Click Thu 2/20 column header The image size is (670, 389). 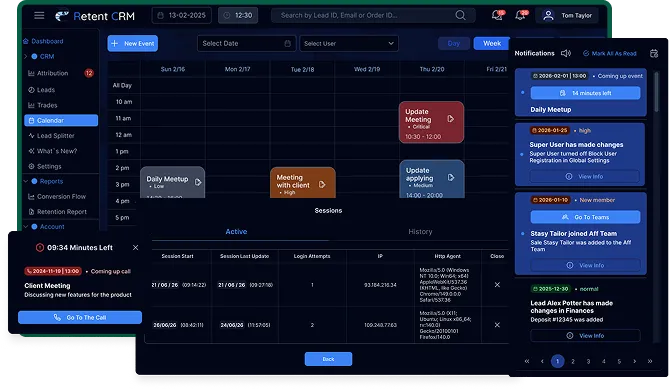[432, 69]
